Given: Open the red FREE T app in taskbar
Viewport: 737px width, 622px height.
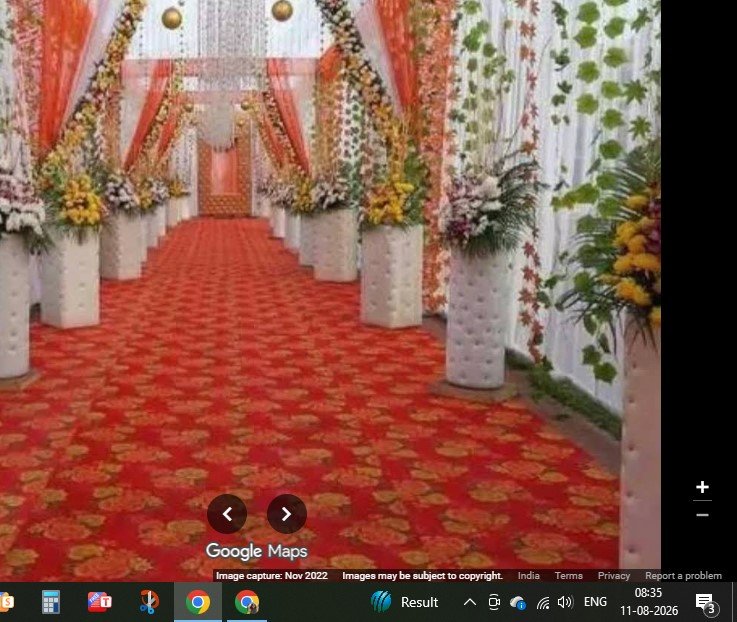Looking at the screenshot, I should click(x=99, y=602).
